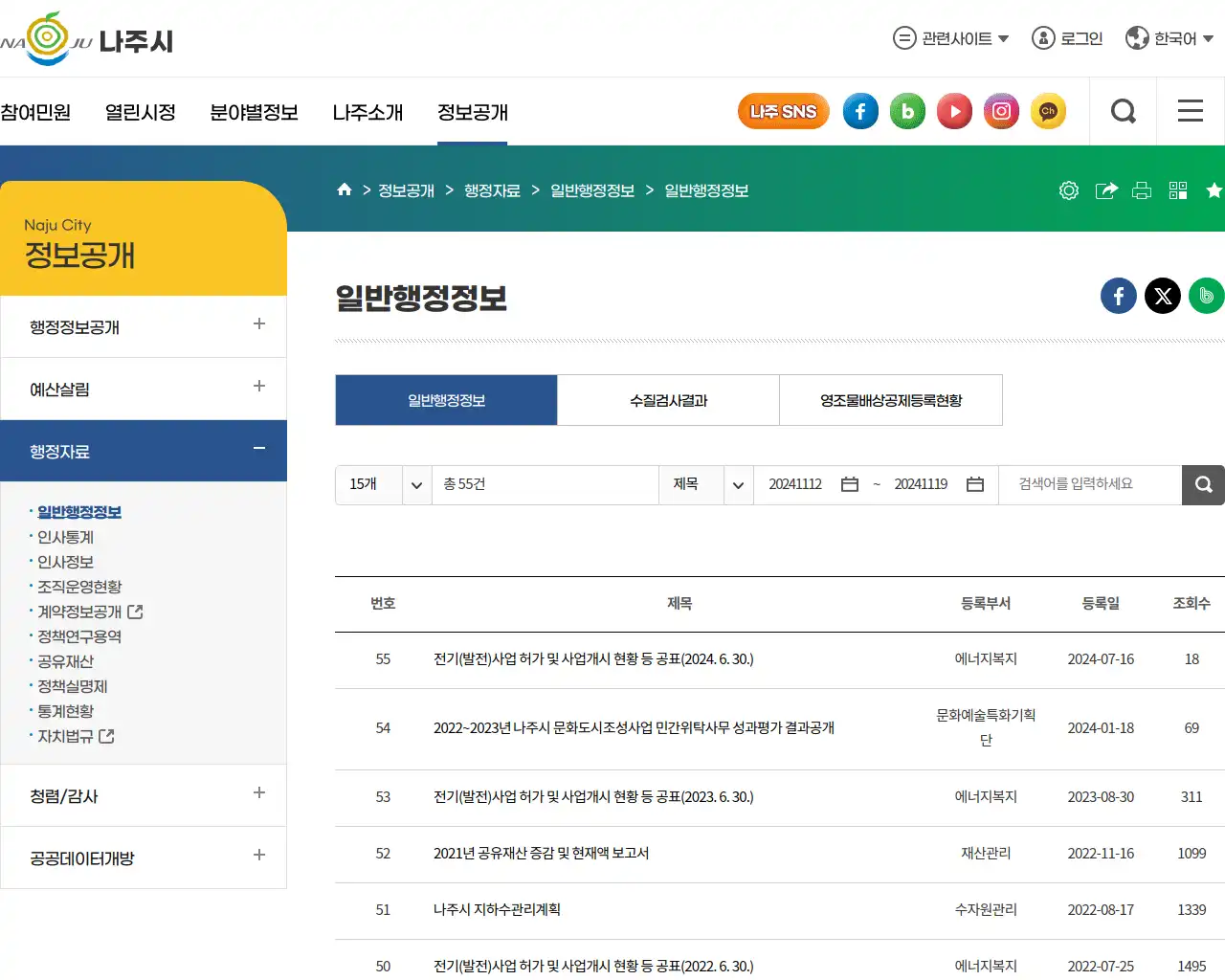Select the 일반행정정보 tab

coord(446,400)
